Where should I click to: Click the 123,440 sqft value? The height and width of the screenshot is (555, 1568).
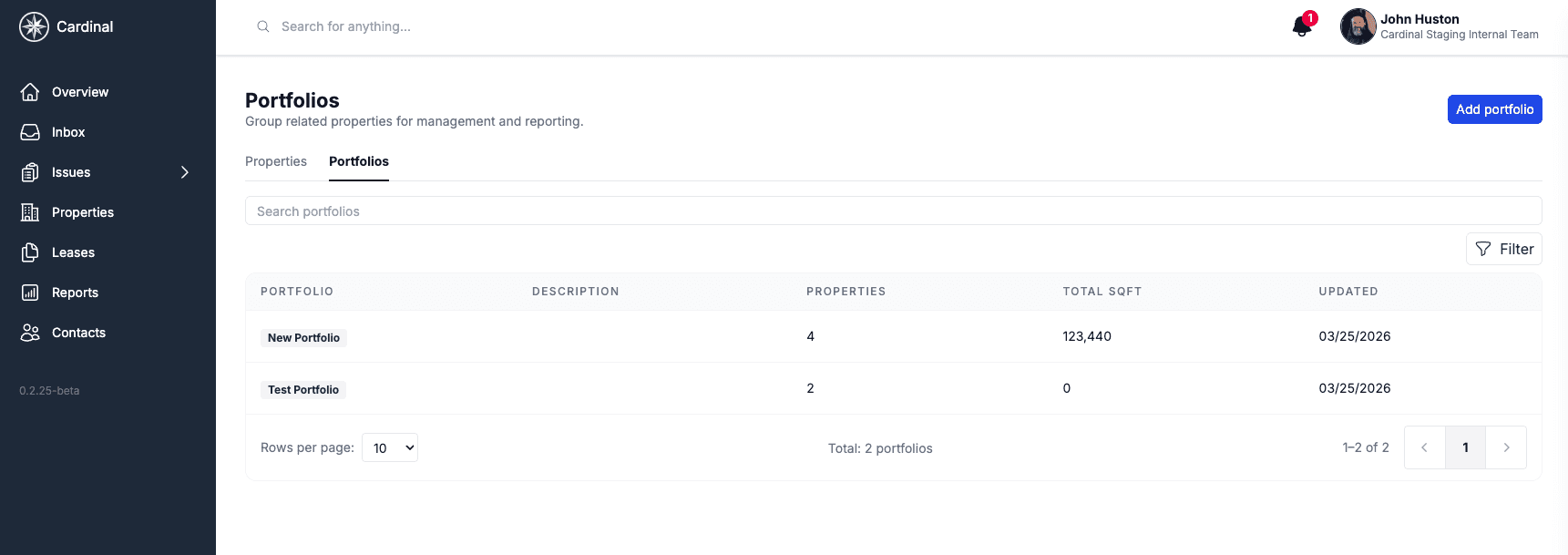tap(1087, 336)
